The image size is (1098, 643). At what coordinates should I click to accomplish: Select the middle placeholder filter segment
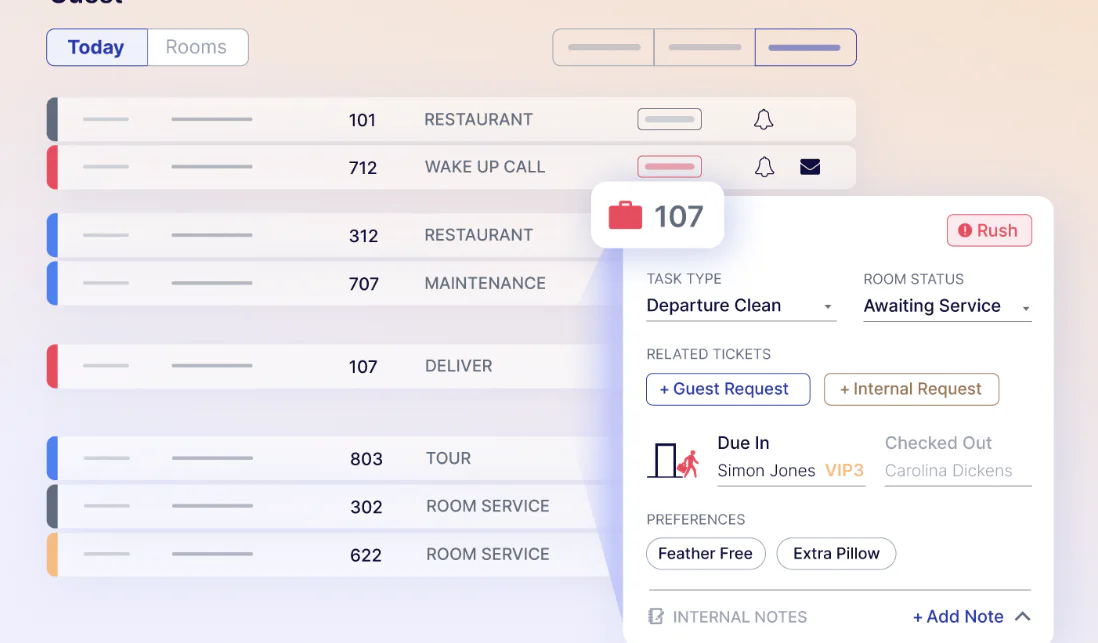tap(704, 48)
